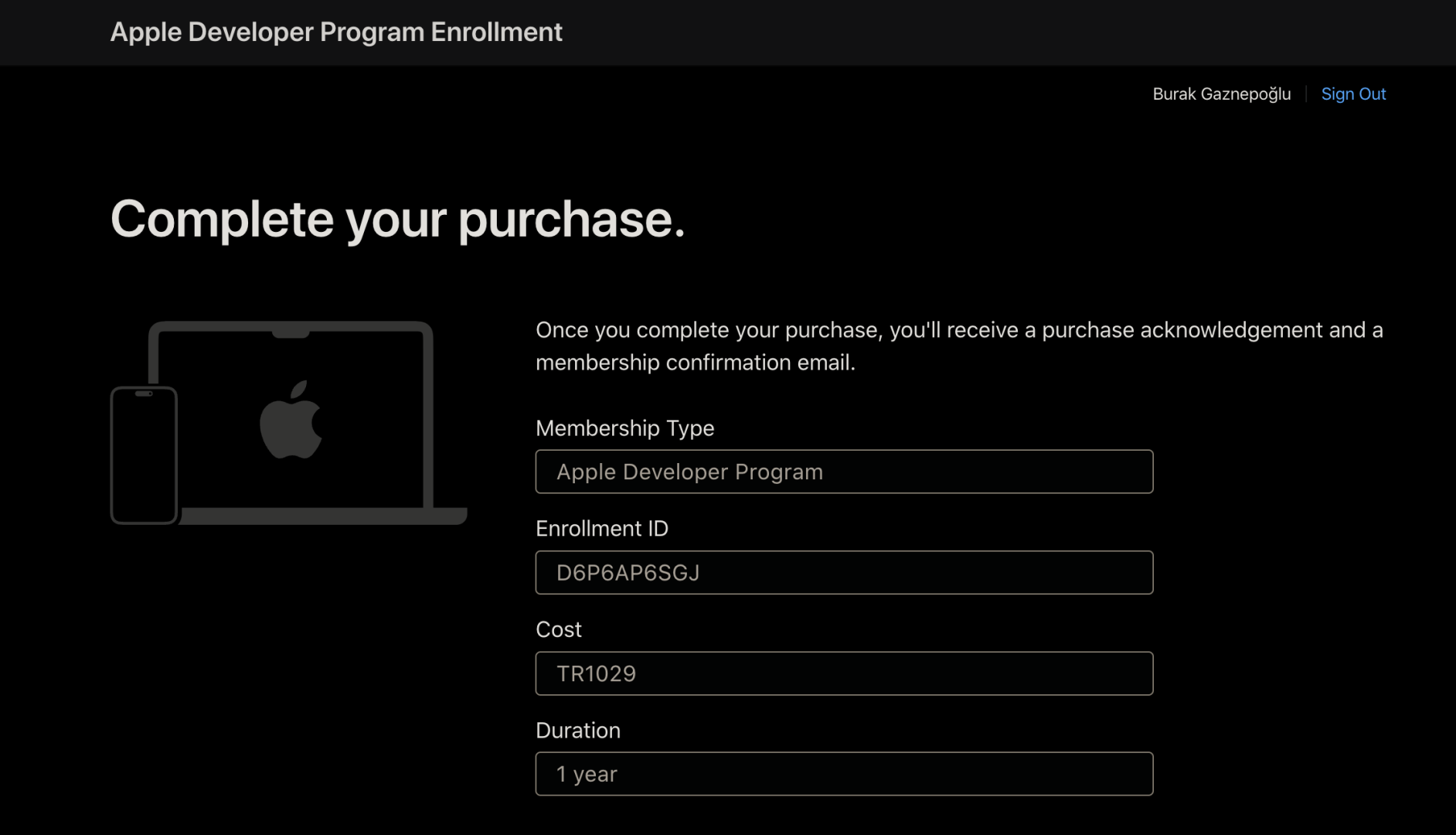Click the purchase acknowledgement paragraph text
The width and height of the screenshot is (1456, 835).
[x=958, y=330]
